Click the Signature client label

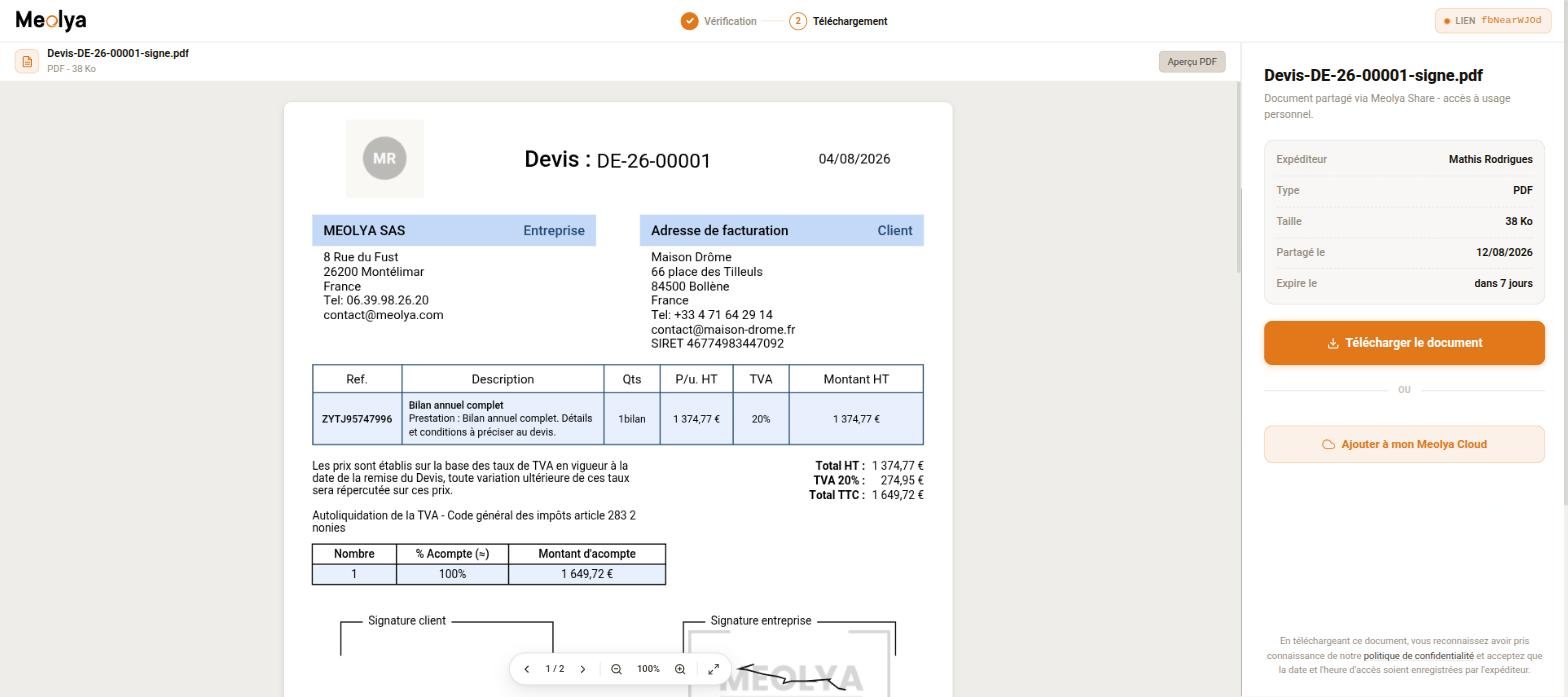point(407,621)
